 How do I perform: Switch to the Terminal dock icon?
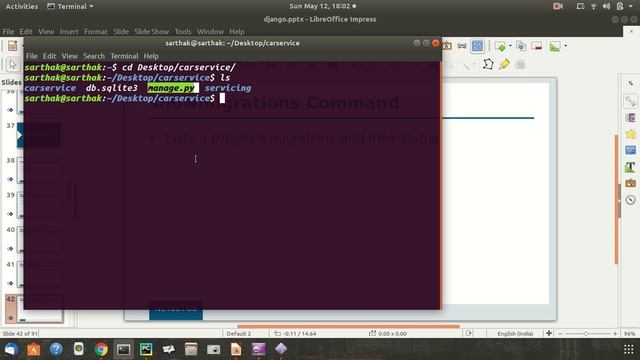pos(123,349)
